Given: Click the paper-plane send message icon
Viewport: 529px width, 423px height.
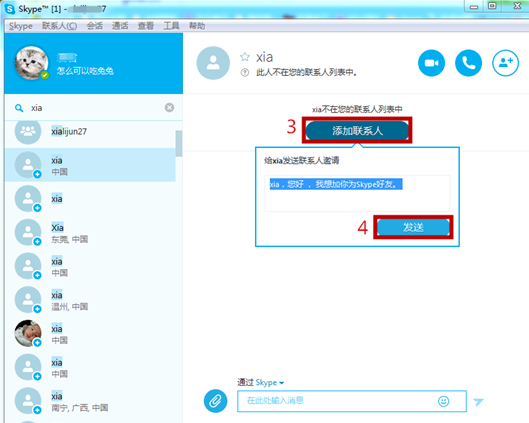Looking at the screenshot, I should (x=478, y=402).
